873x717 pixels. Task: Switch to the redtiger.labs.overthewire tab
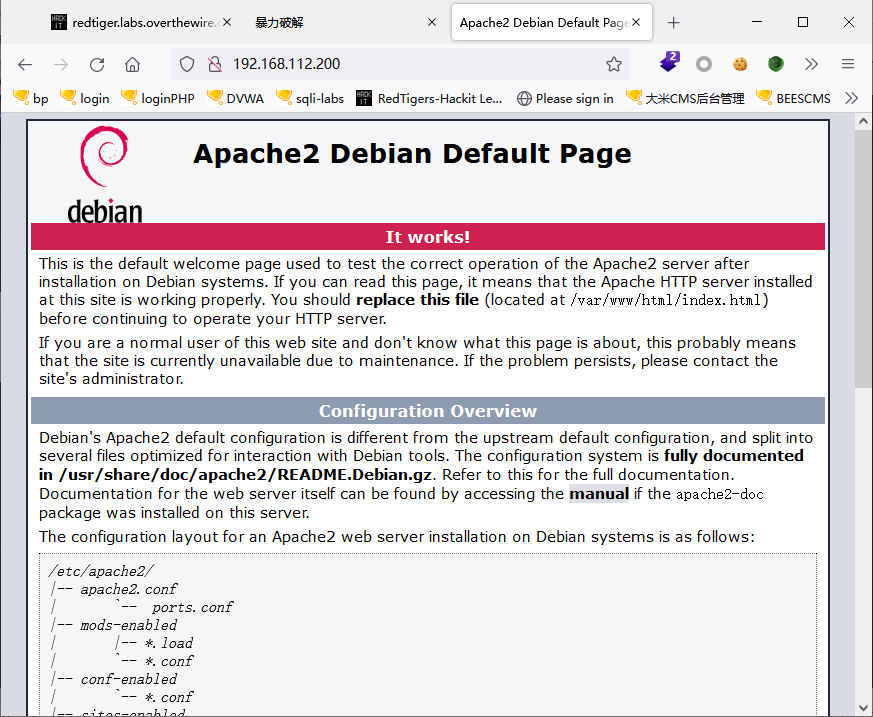point(140,22)
